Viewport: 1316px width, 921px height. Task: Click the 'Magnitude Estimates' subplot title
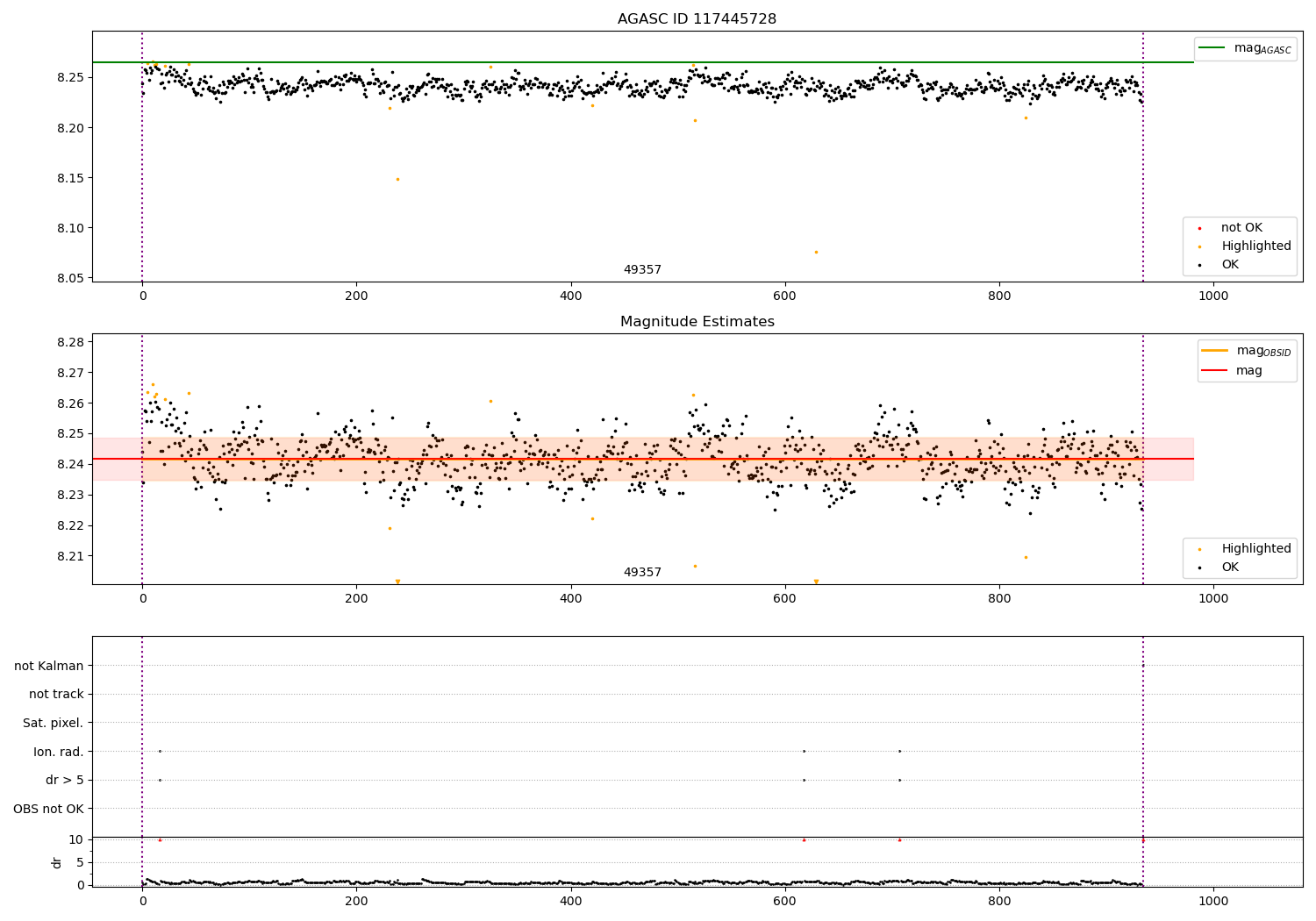(x=697, y=322)
